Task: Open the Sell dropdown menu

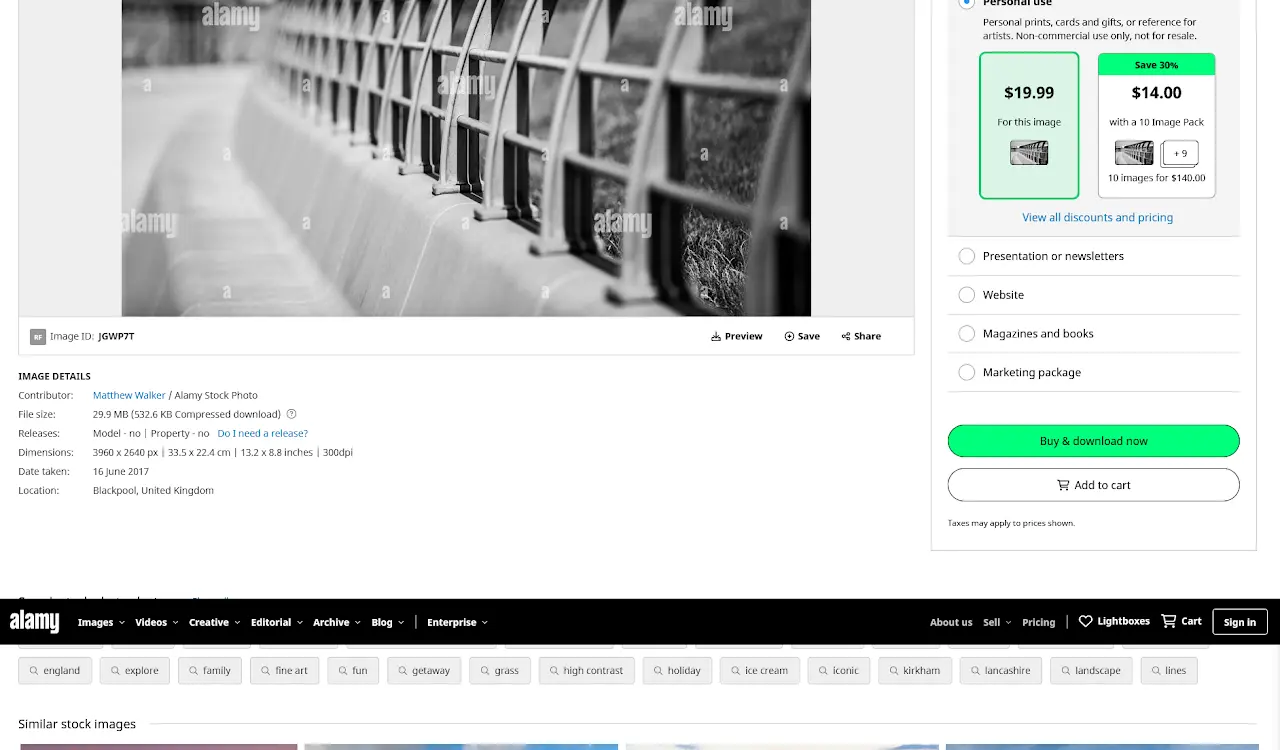Action: tap(996, 622)
